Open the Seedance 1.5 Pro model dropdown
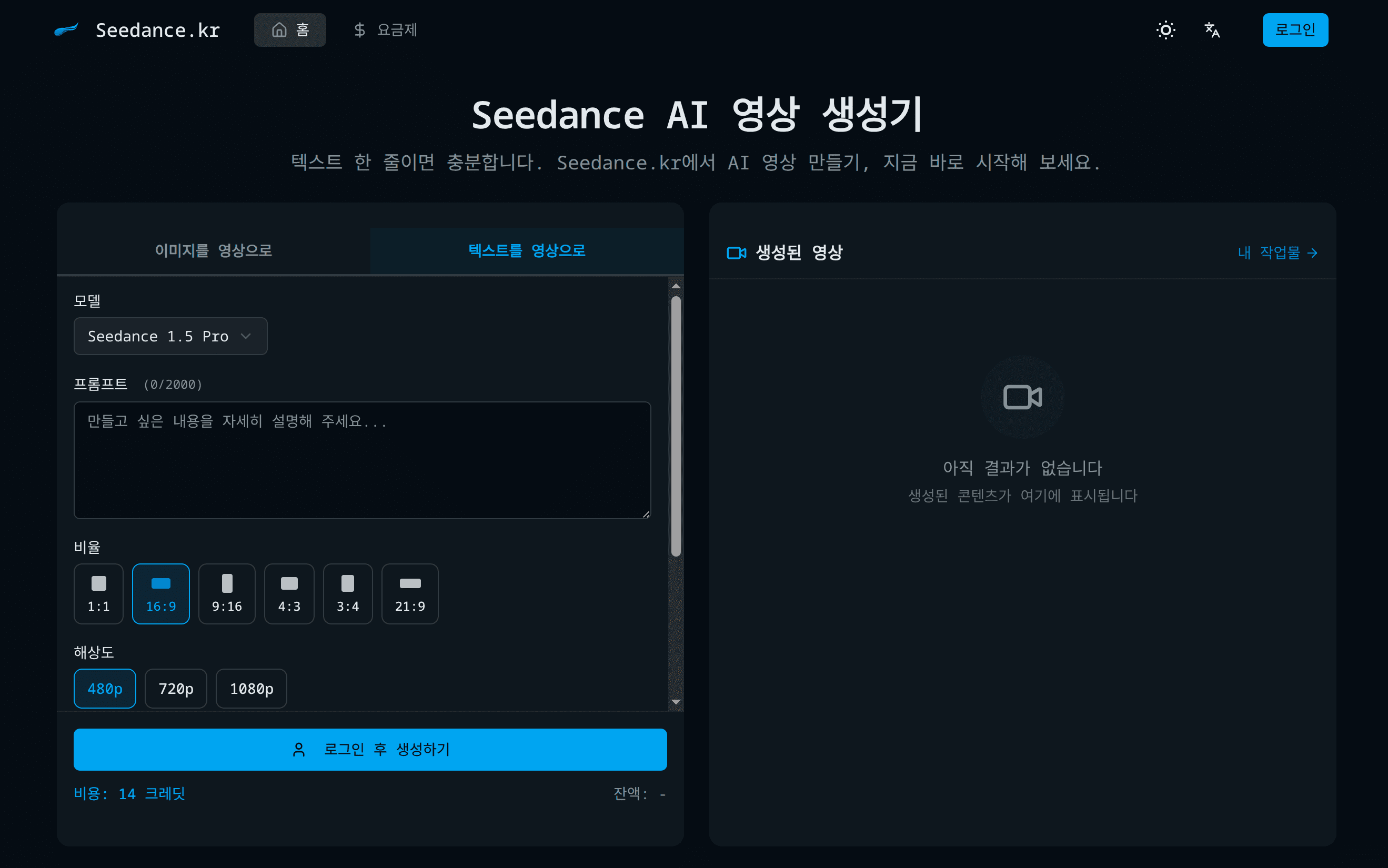 coord(170,336)
